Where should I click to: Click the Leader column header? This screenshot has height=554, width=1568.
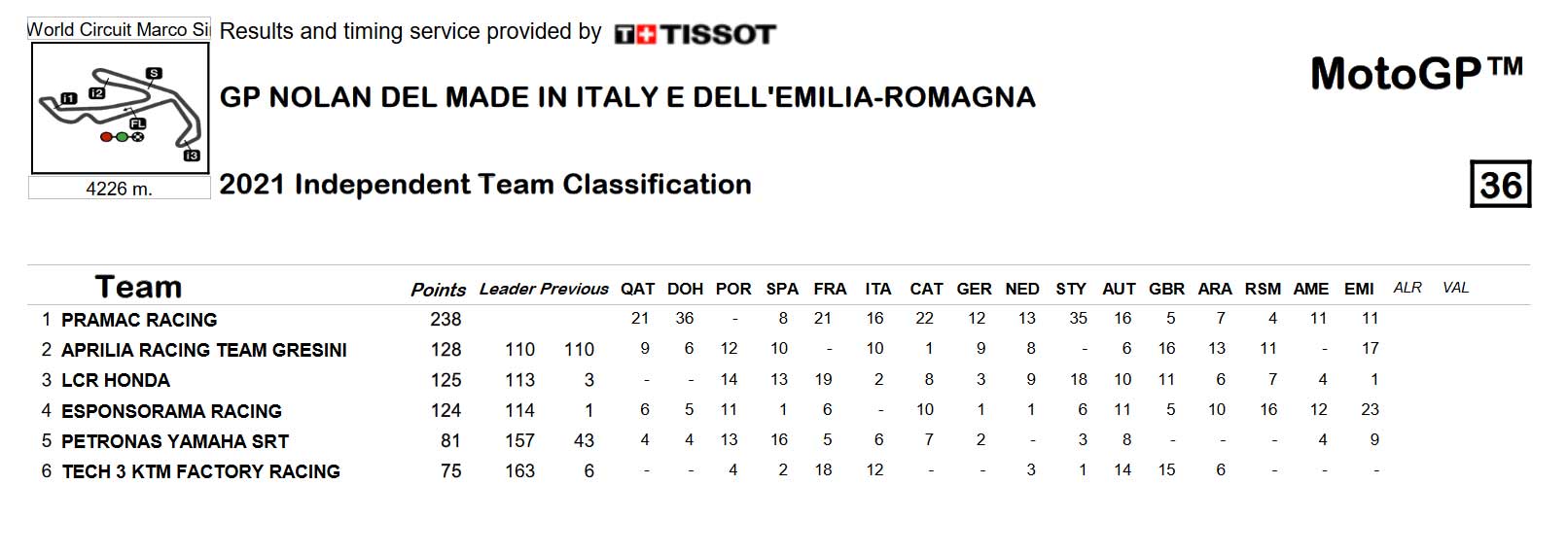[x=507, y=289]
